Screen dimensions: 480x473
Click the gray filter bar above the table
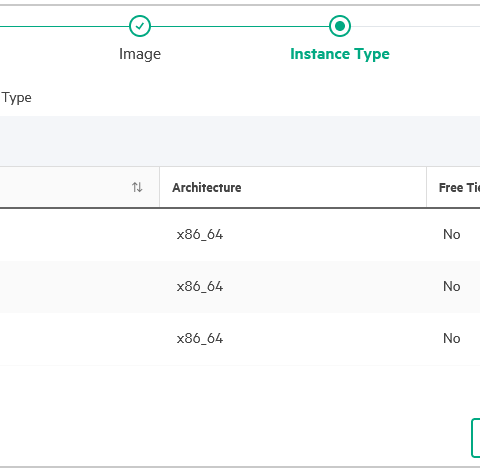(x=240, y=141)
